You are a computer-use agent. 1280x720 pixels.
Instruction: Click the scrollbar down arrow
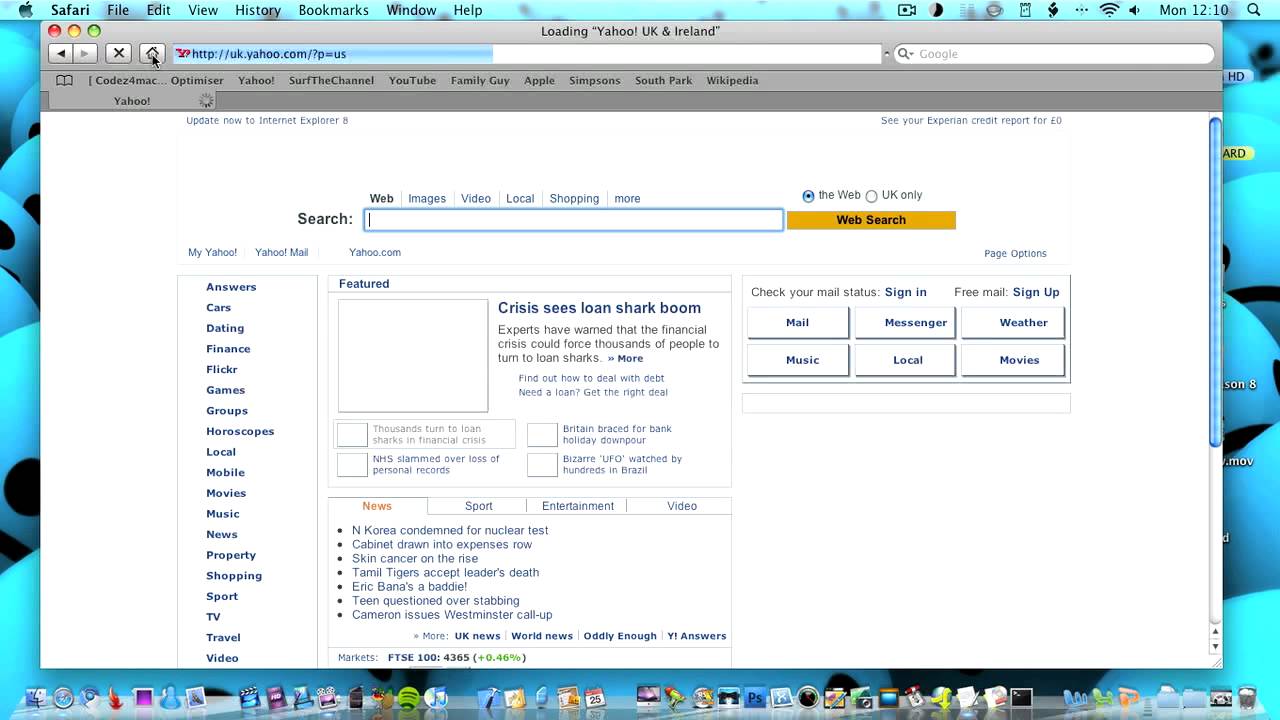click(x=1215, y=646)
